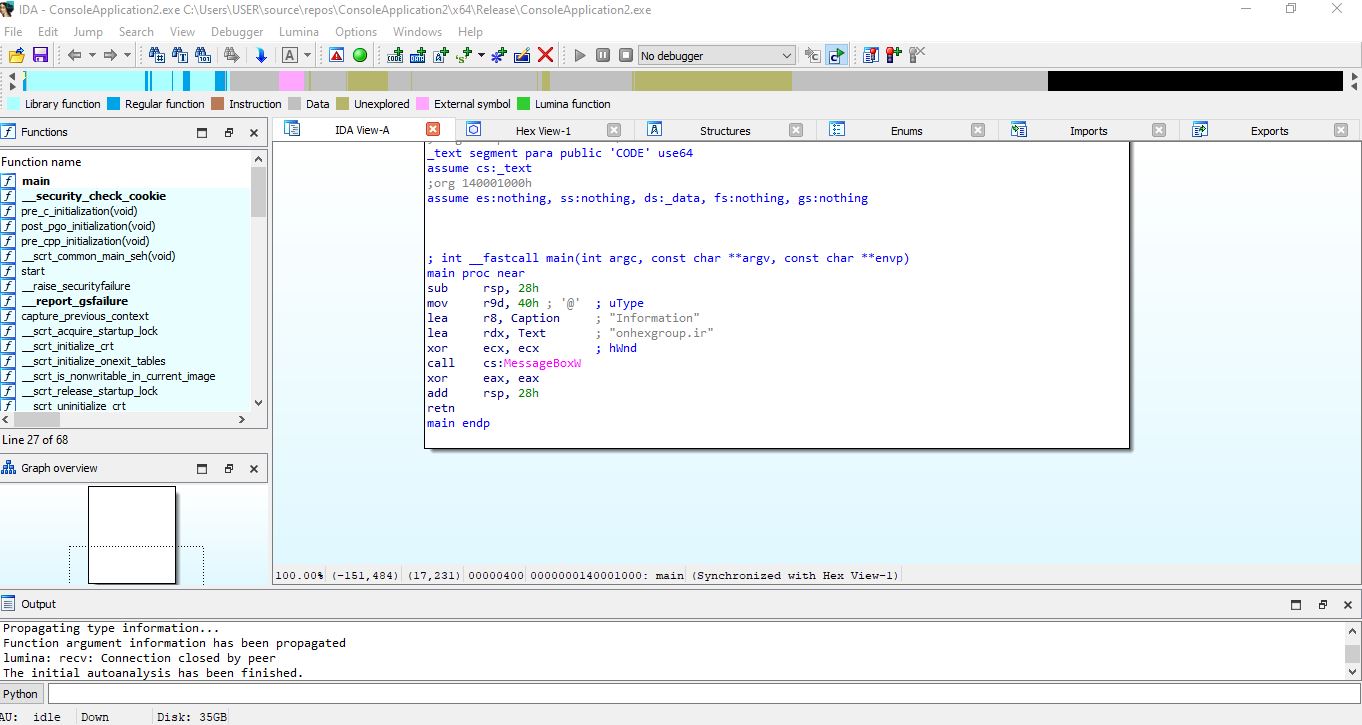Click the Python console language button

(21, 694)
